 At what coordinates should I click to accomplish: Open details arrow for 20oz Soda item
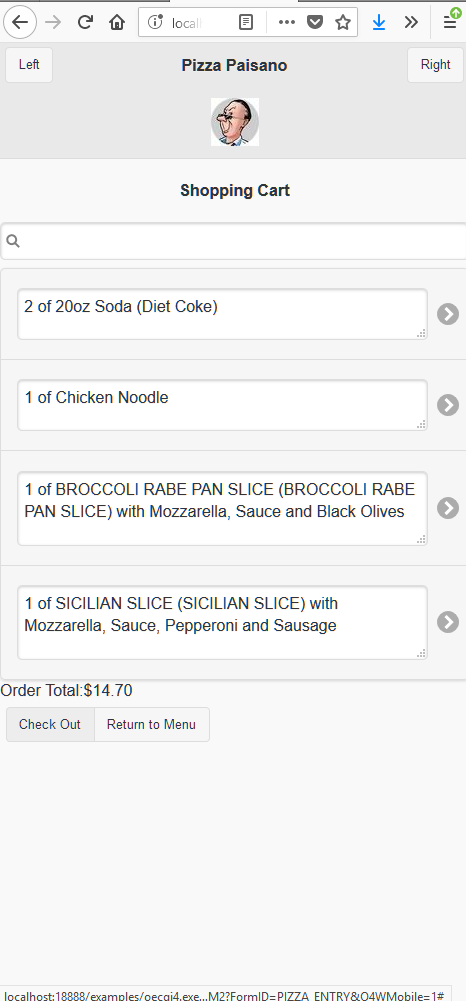(447, 313)
